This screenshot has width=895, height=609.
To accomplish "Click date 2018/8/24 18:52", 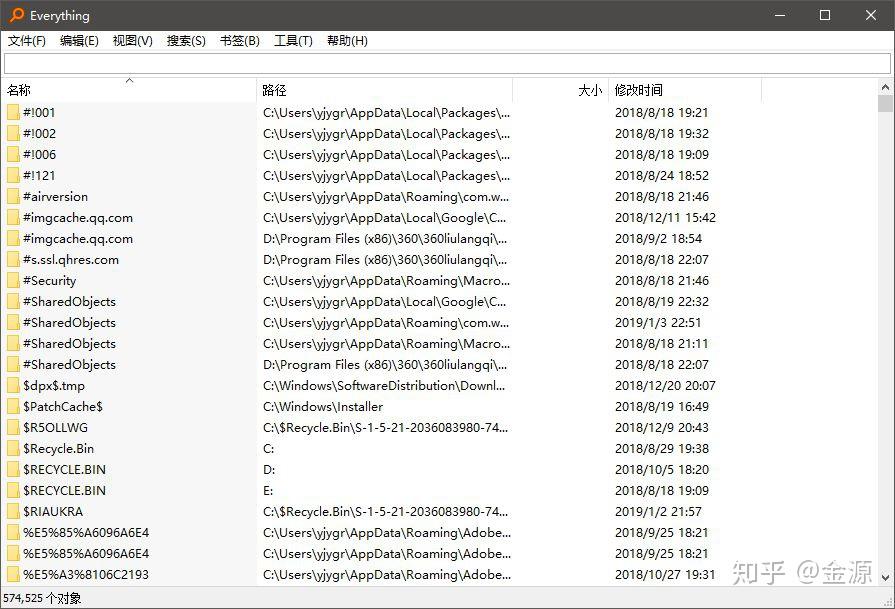I will (662, 175).
